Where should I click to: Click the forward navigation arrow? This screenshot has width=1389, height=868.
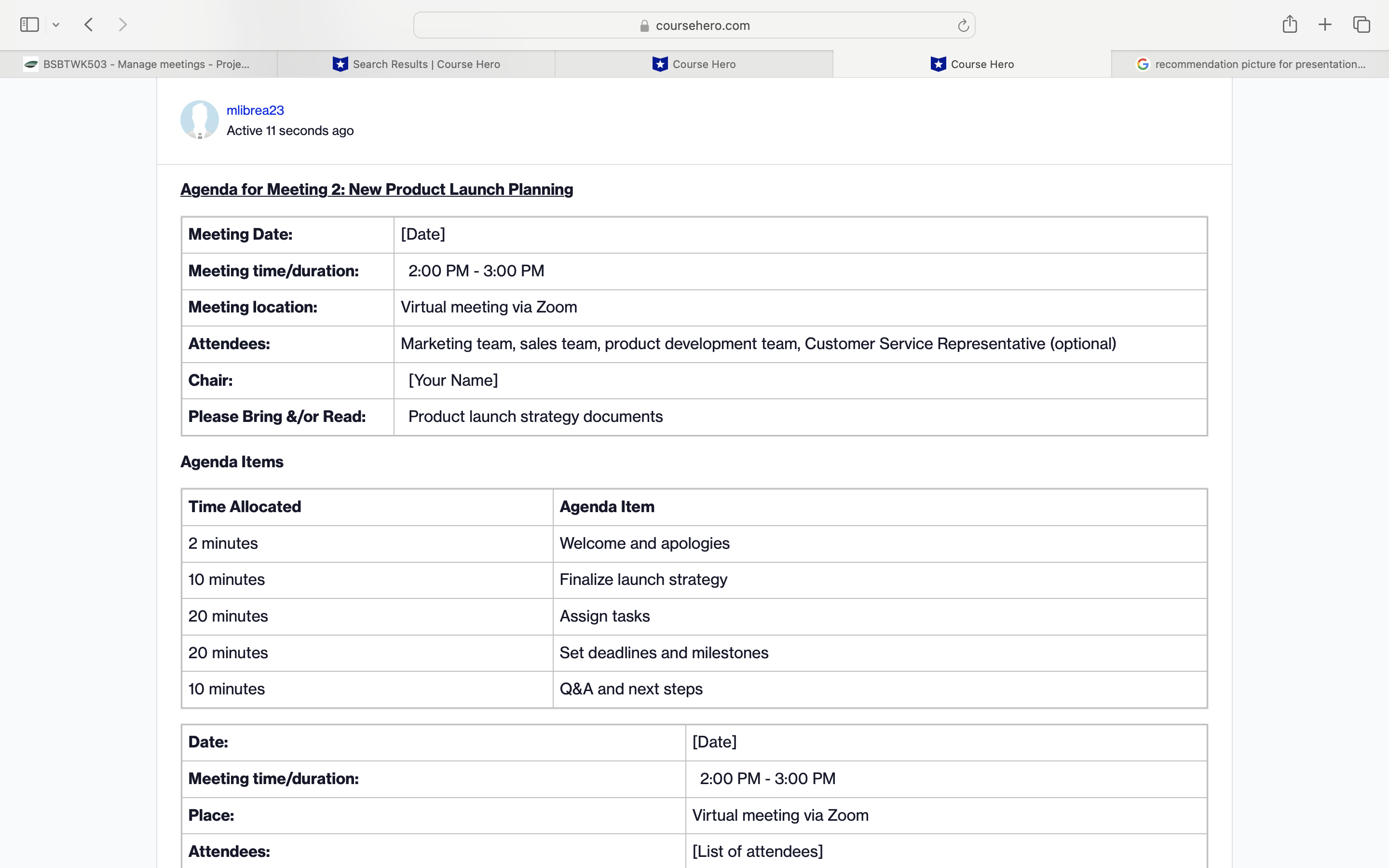coord(122,25)
